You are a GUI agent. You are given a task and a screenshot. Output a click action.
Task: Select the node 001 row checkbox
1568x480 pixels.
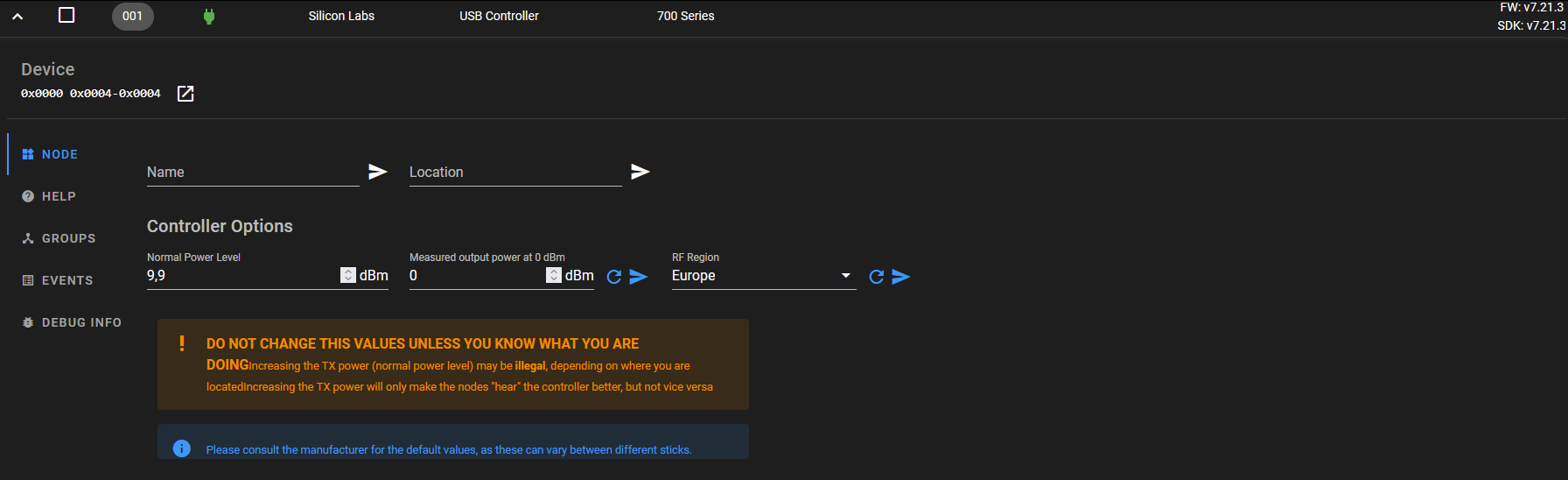[66, 15]
